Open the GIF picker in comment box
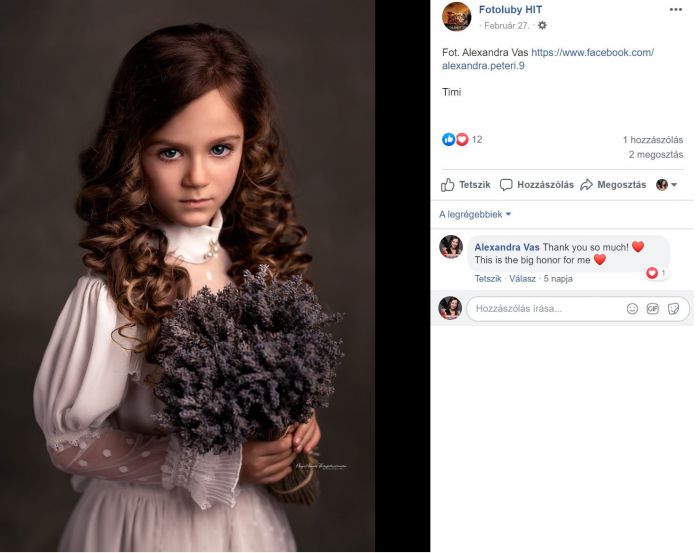Image resolution: width=700 pixels, height=553 pixels. click(653, 308)
